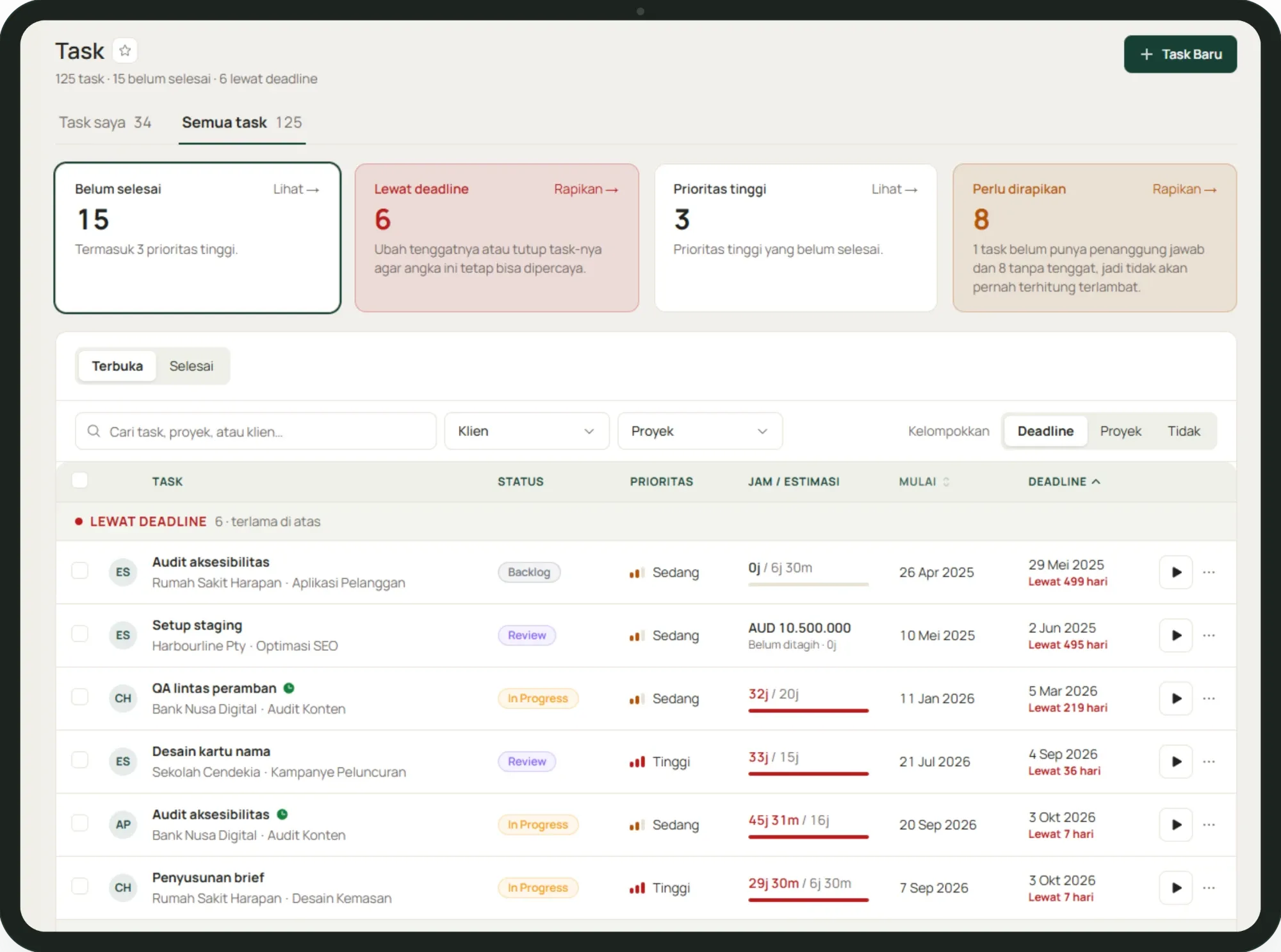Click Lihat on Prioritas tinggi card

pyautogui.click(x=894, y=189)
